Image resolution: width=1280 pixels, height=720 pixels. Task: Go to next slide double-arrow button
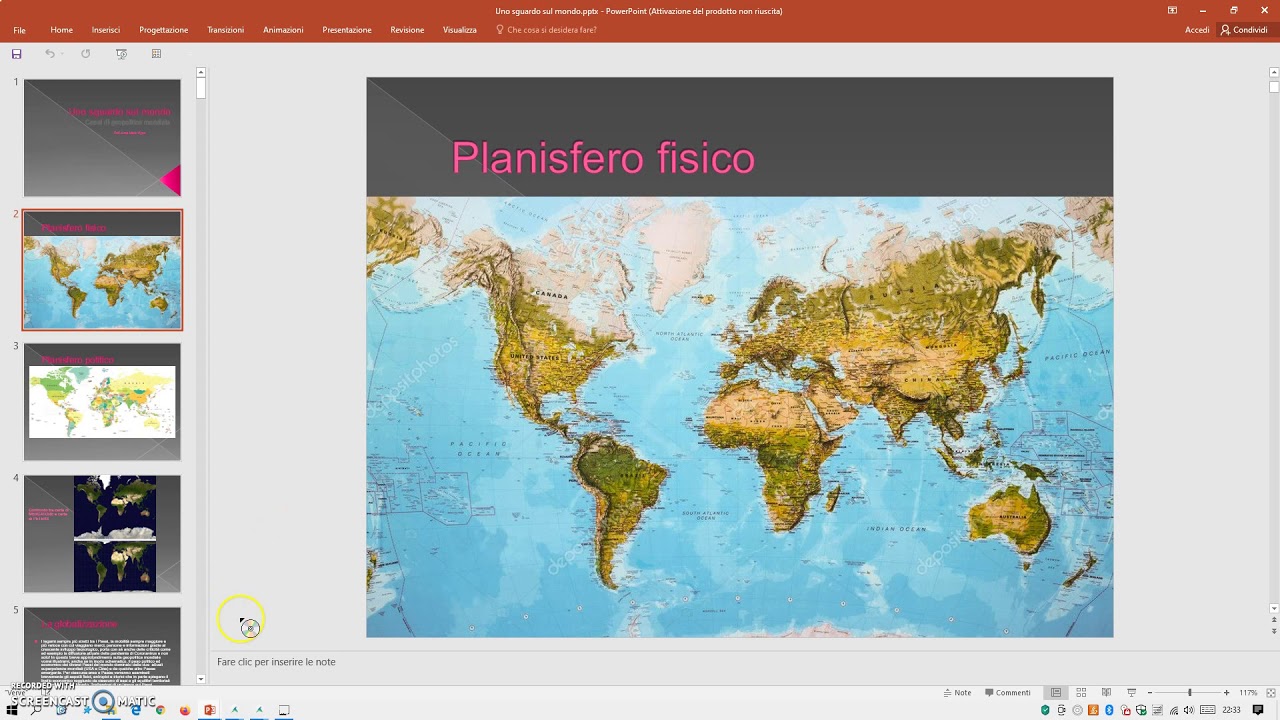click(1274, 631)
